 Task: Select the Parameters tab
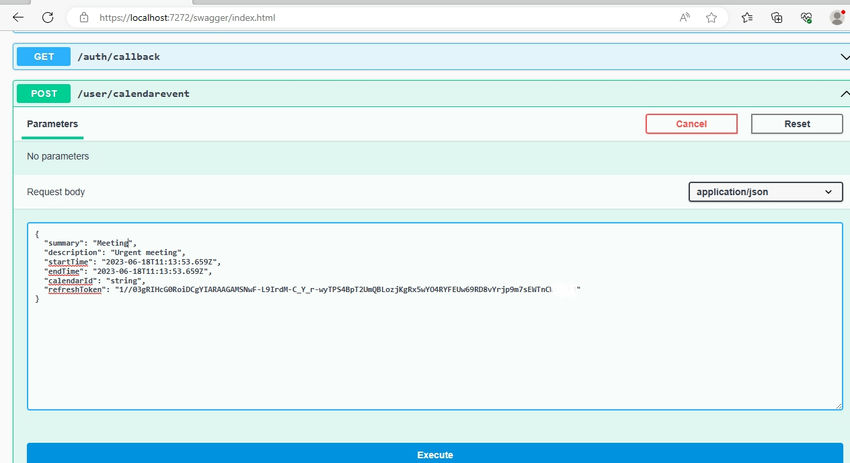(x=53, y=124)
